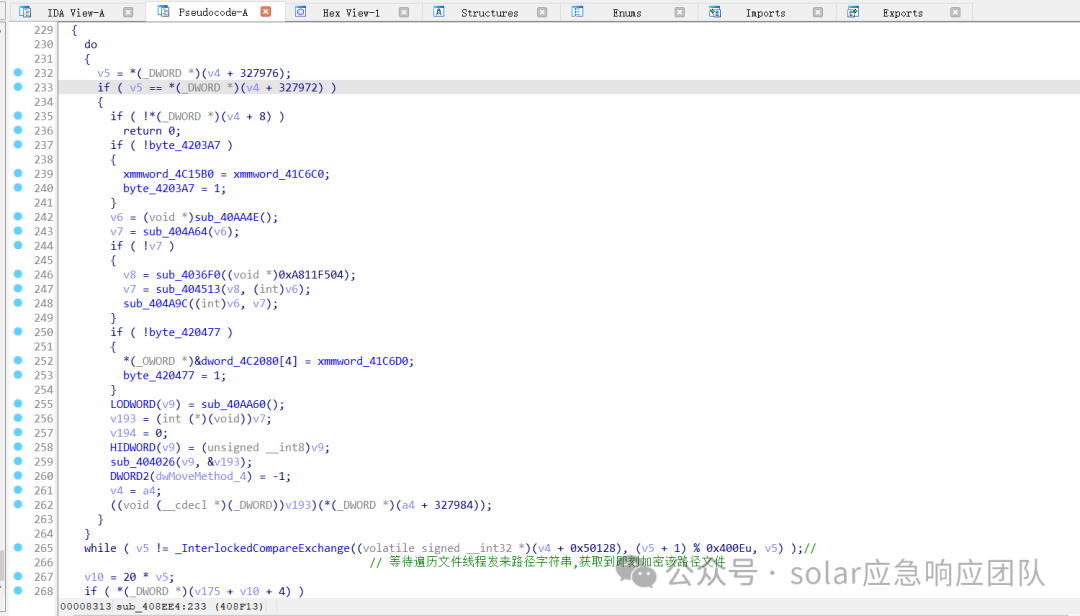Close the Hex View-1 tab

coord(404,12)
